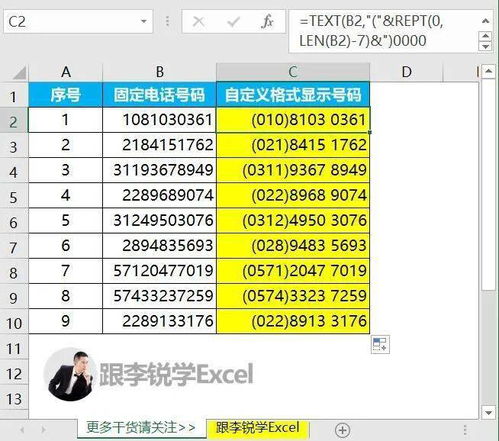This screenshot has height=441, width=499.
Task: Click the Cancel (X) formula bar icon
Action: pyautogui.click(x=199, y=22)
